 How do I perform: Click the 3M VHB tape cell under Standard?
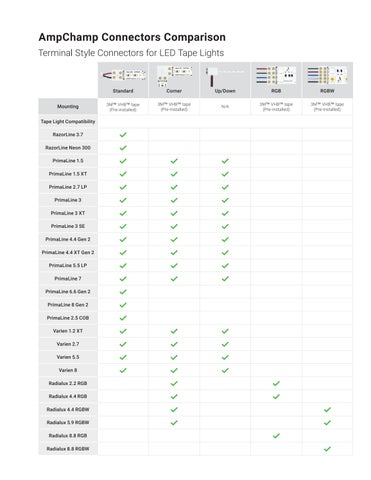123,107
